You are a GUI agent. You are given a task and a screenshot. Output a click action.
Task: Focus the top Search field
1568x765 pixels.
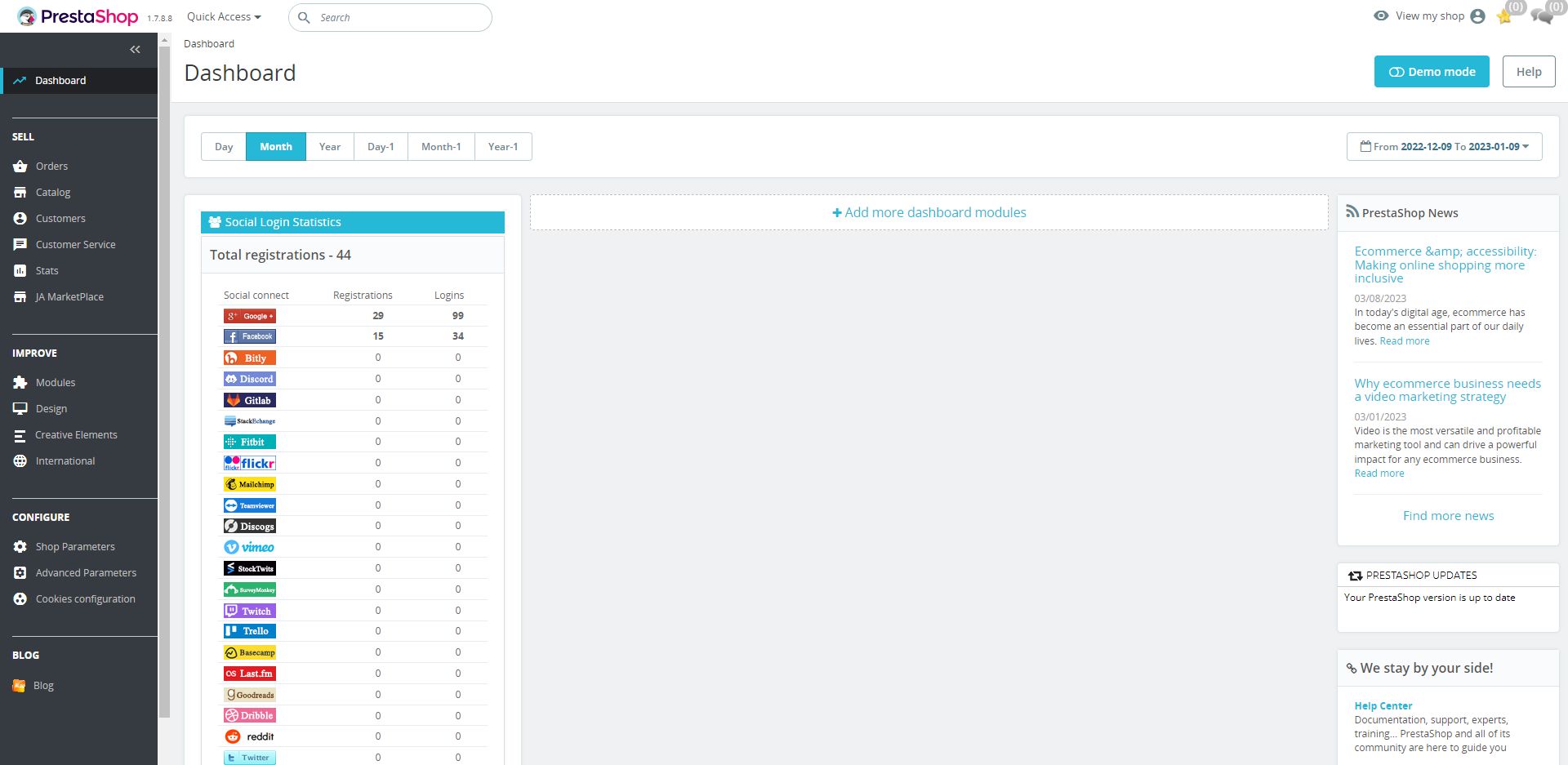click(x=390, y=17)
